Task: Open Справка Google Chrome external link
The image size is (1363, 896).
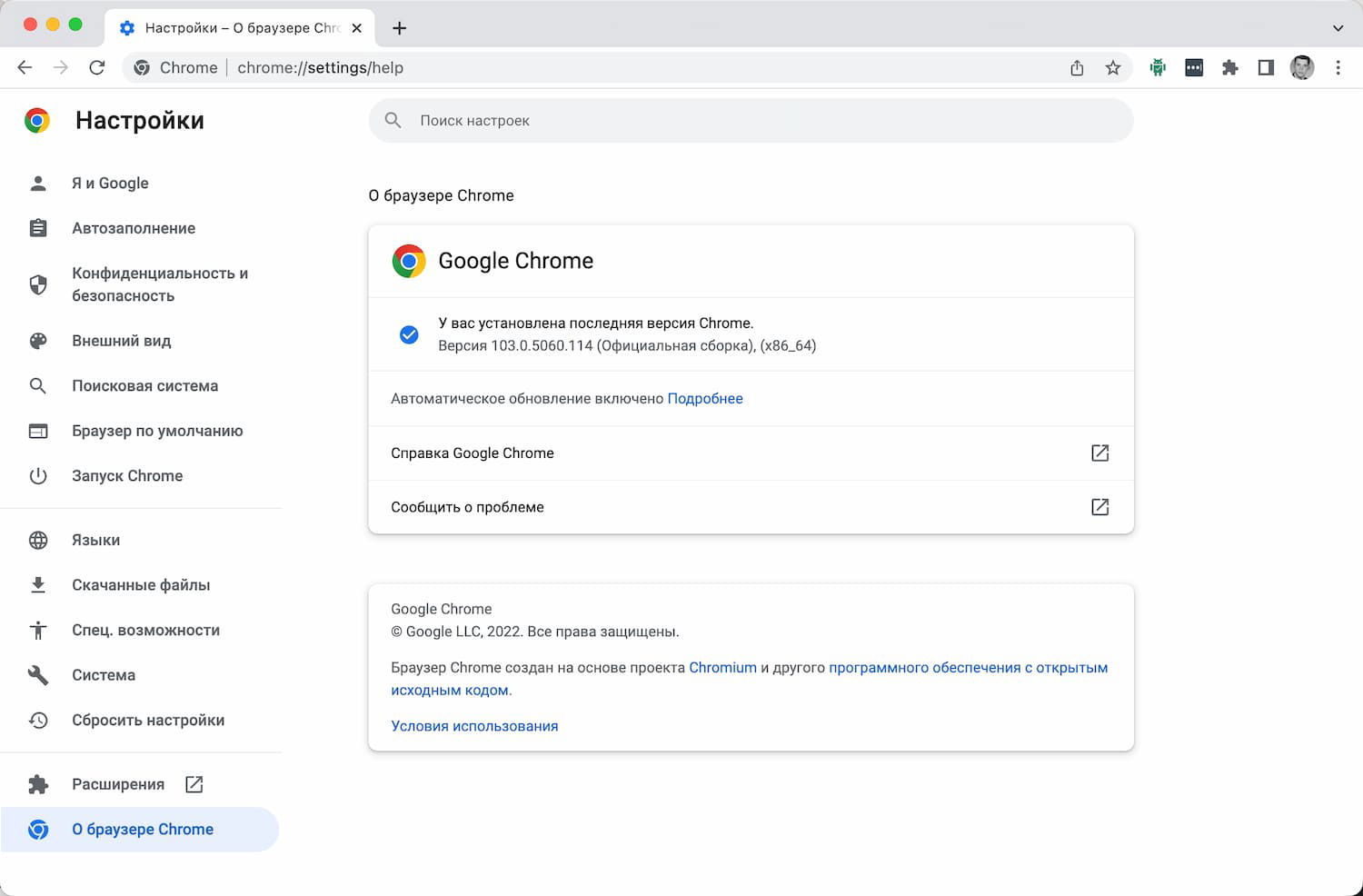Action: pos(1099,453)
